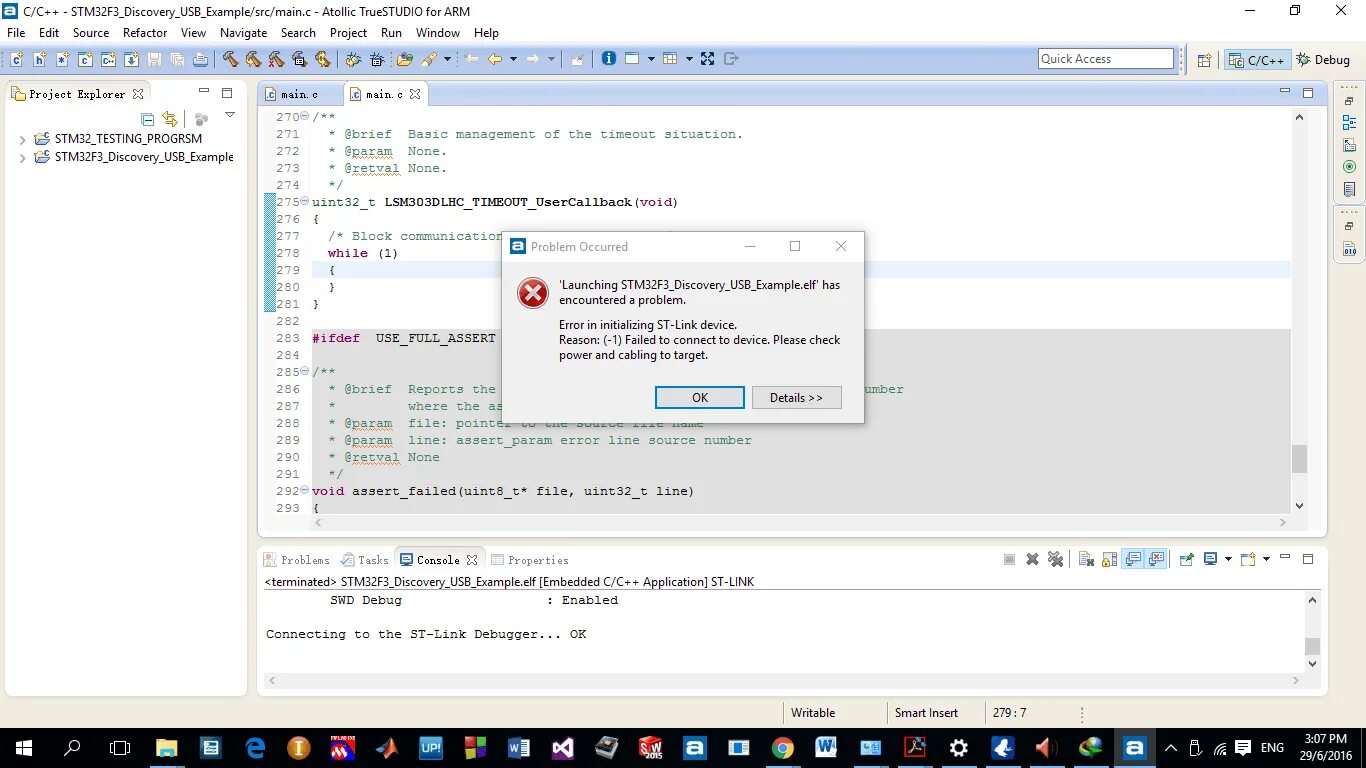
Task: Toggle Scroll Lock in Console toolbar
Action: click(1109, 559)
